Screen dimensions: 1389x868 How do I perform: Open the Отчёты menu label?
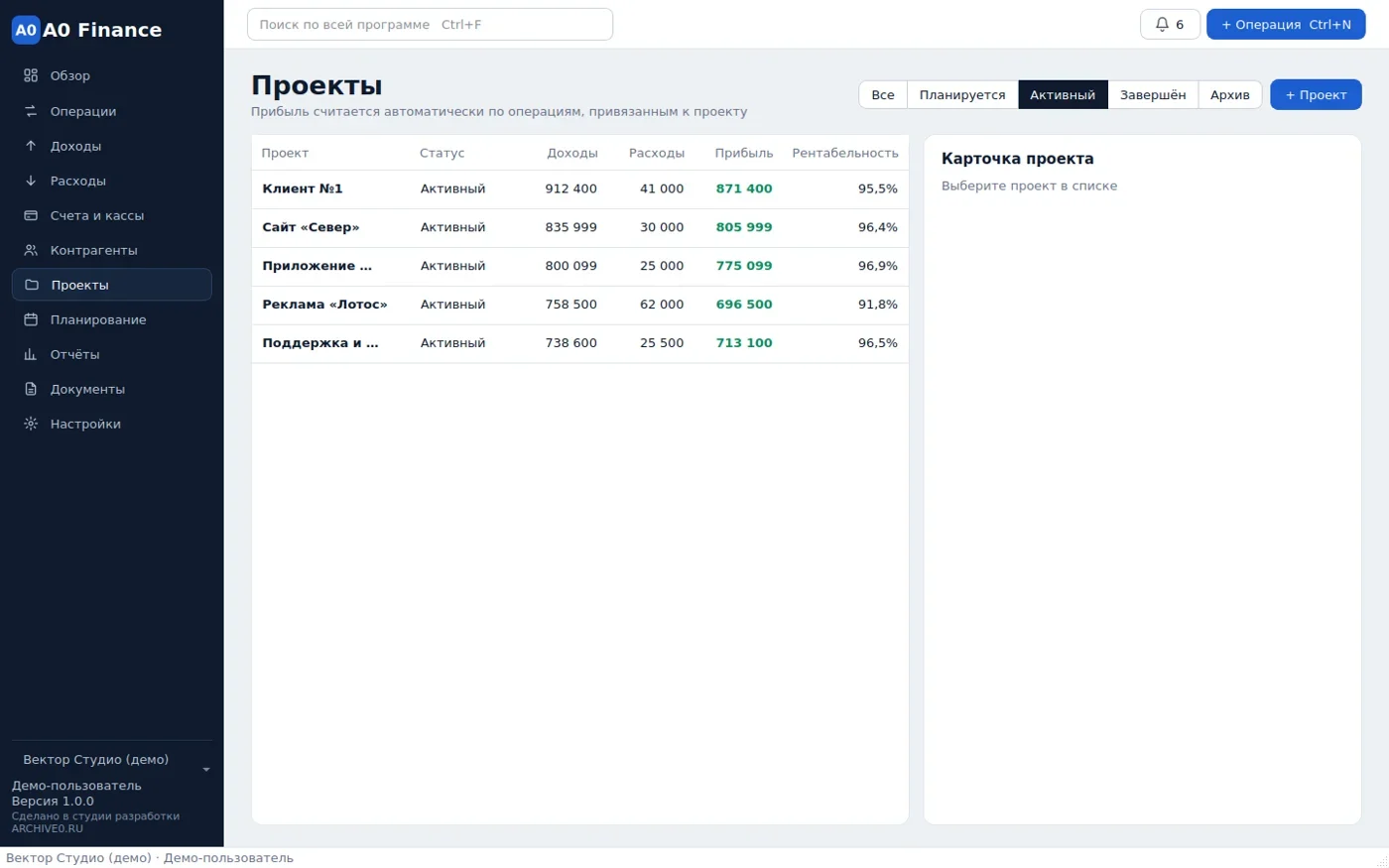[75, 354]
